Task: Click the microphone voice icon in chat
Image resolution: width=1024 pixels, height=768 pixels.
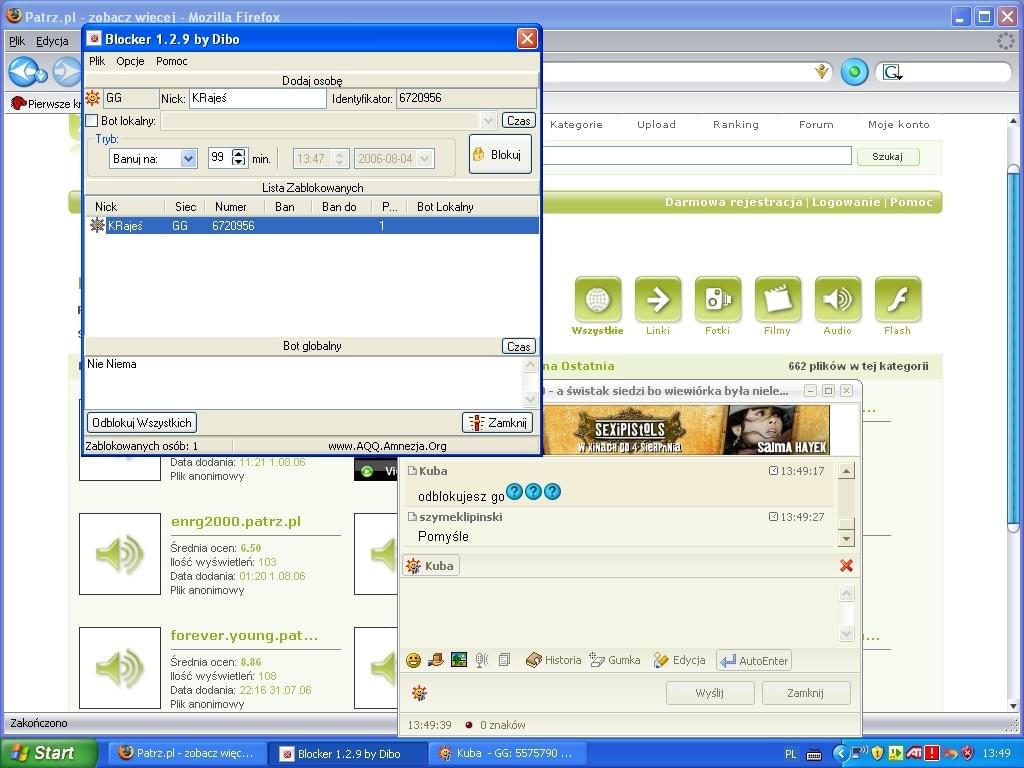Action: click(x=481, y=660)
